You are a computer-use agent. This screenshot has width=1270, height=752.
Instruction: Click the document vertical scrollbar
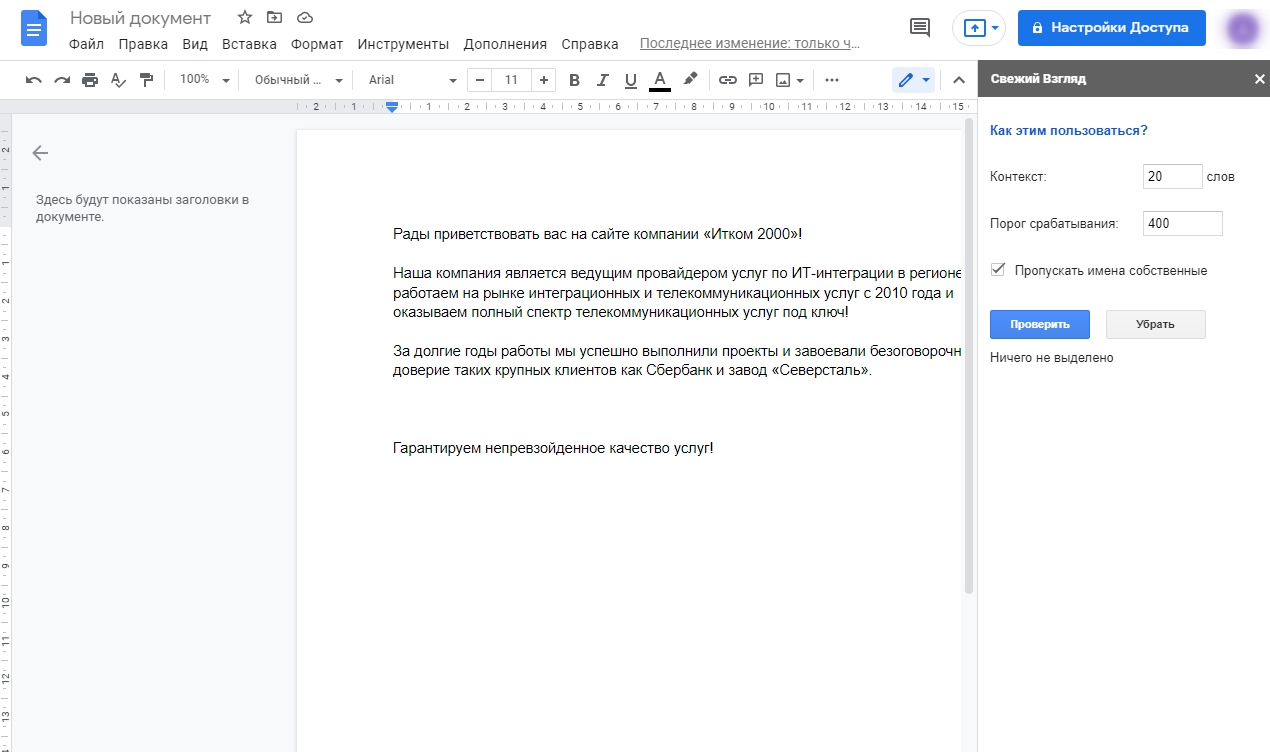pyautogui.click(x=968, y=355)
